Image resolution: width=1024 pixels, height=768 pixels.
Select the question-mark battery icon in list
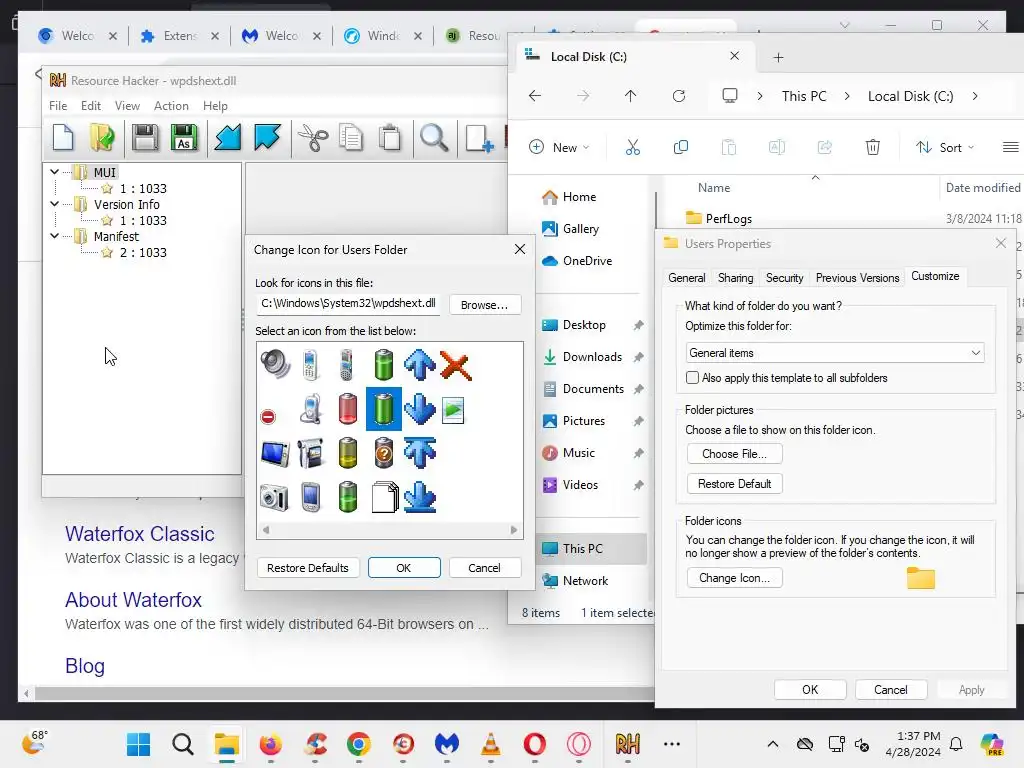[384, 453]
